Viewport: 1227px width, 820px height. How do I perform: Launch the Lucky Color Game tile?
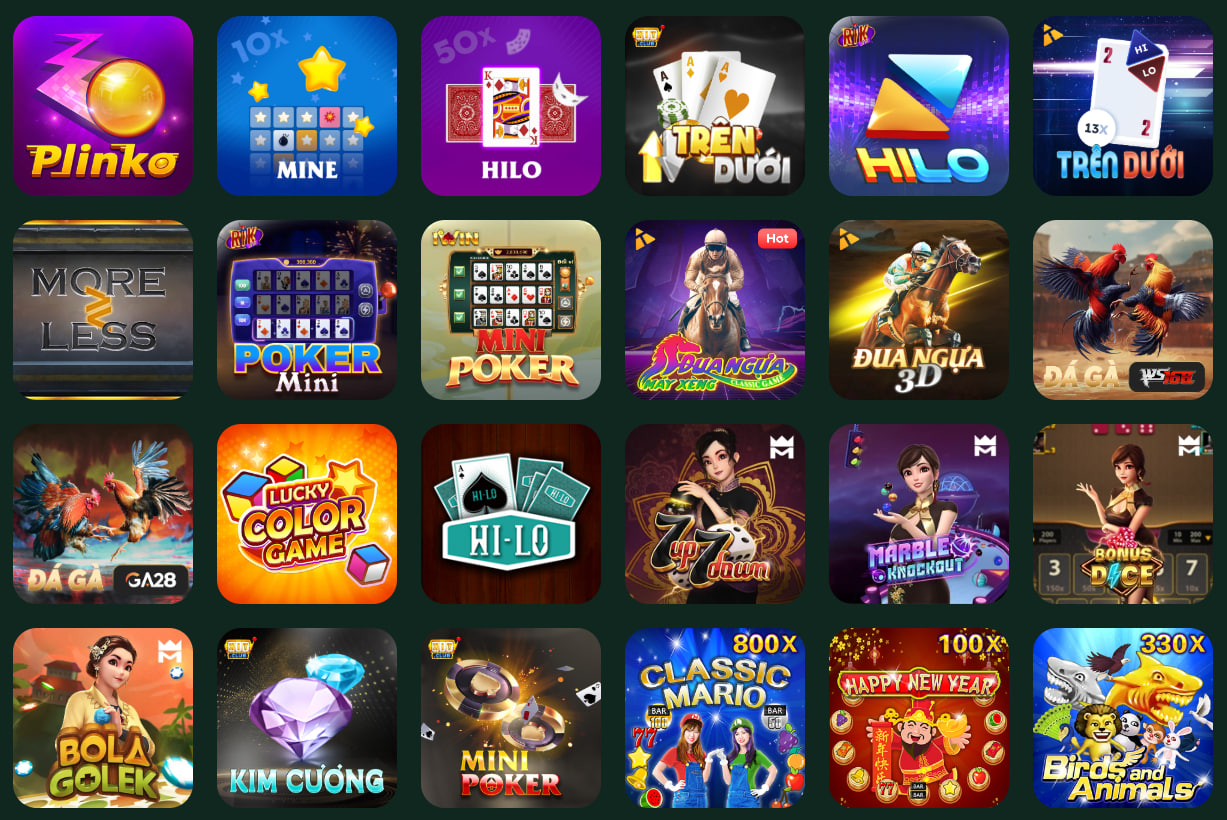tap(307, 514)
